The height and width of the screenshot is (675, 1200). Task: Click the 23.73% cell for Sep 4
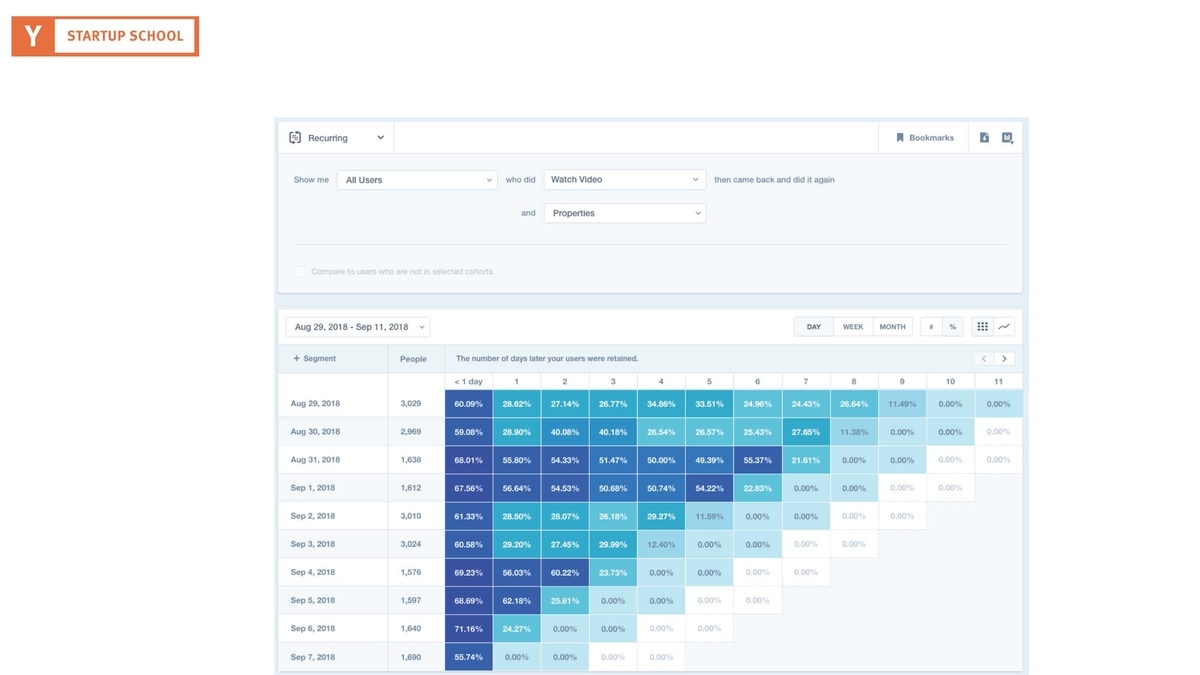[x=613, y=573]
